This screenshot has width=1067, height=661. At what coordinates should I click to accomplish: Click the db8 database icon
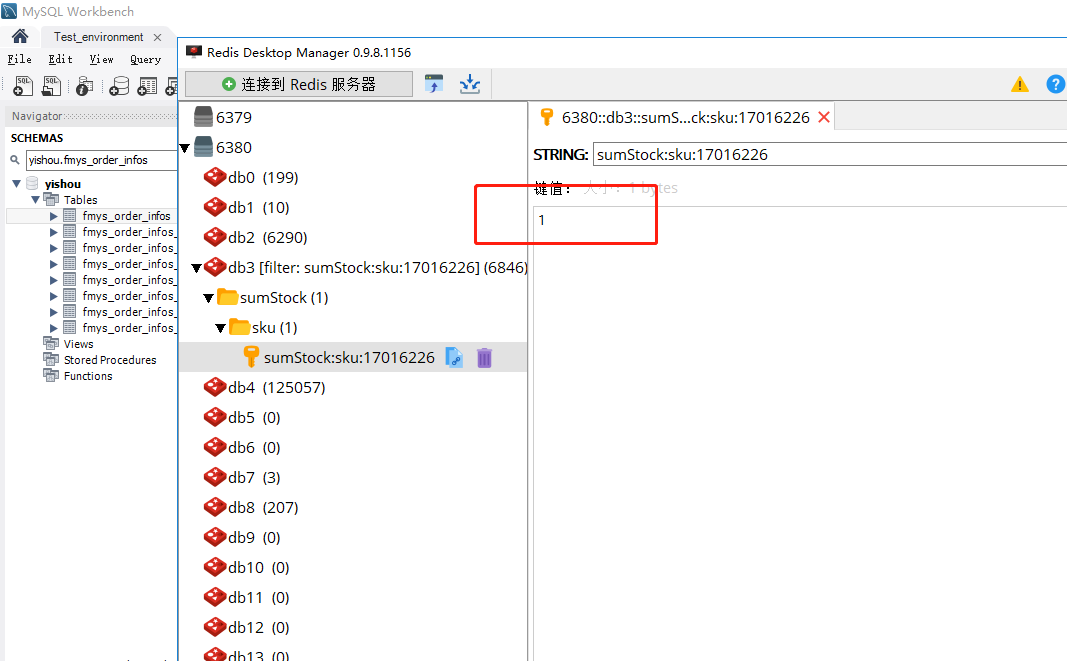(215, 506)
